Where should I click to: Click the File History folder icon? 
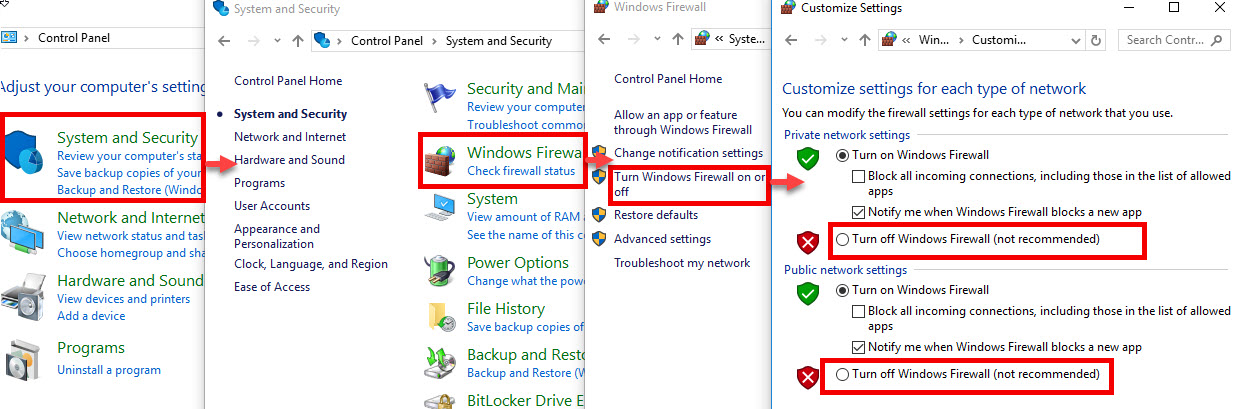pyautogui.click(x=441, y=317)
